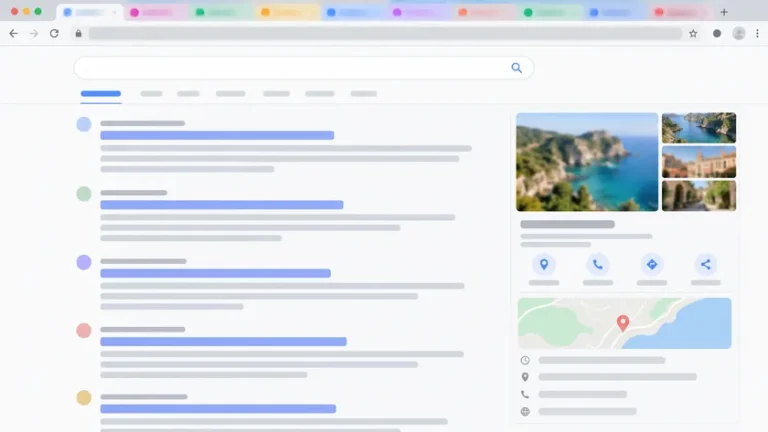Screen dimensions: 768x432
Task: Open the first result blue title link
Action: (217, 135)
